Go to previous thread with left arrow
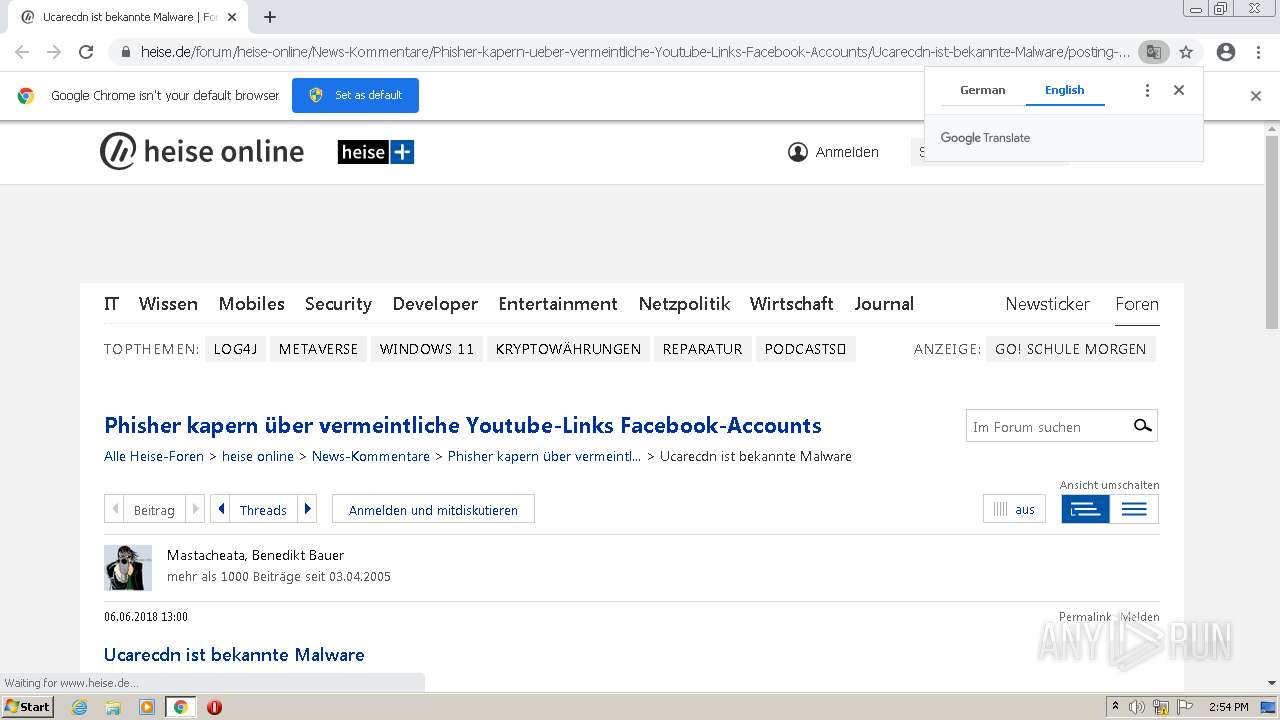The image size is (1280, 720). [221, 509]
